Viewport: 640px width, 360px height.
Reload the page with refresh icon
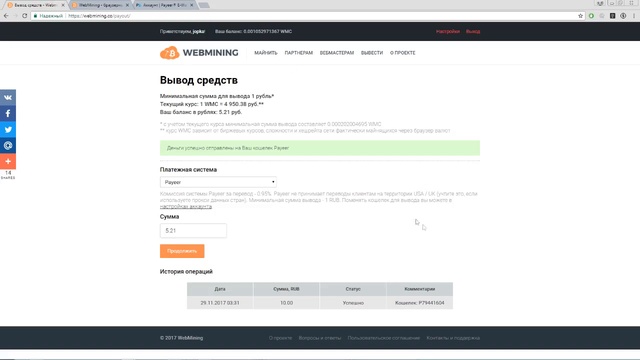(x=24, y=16)
